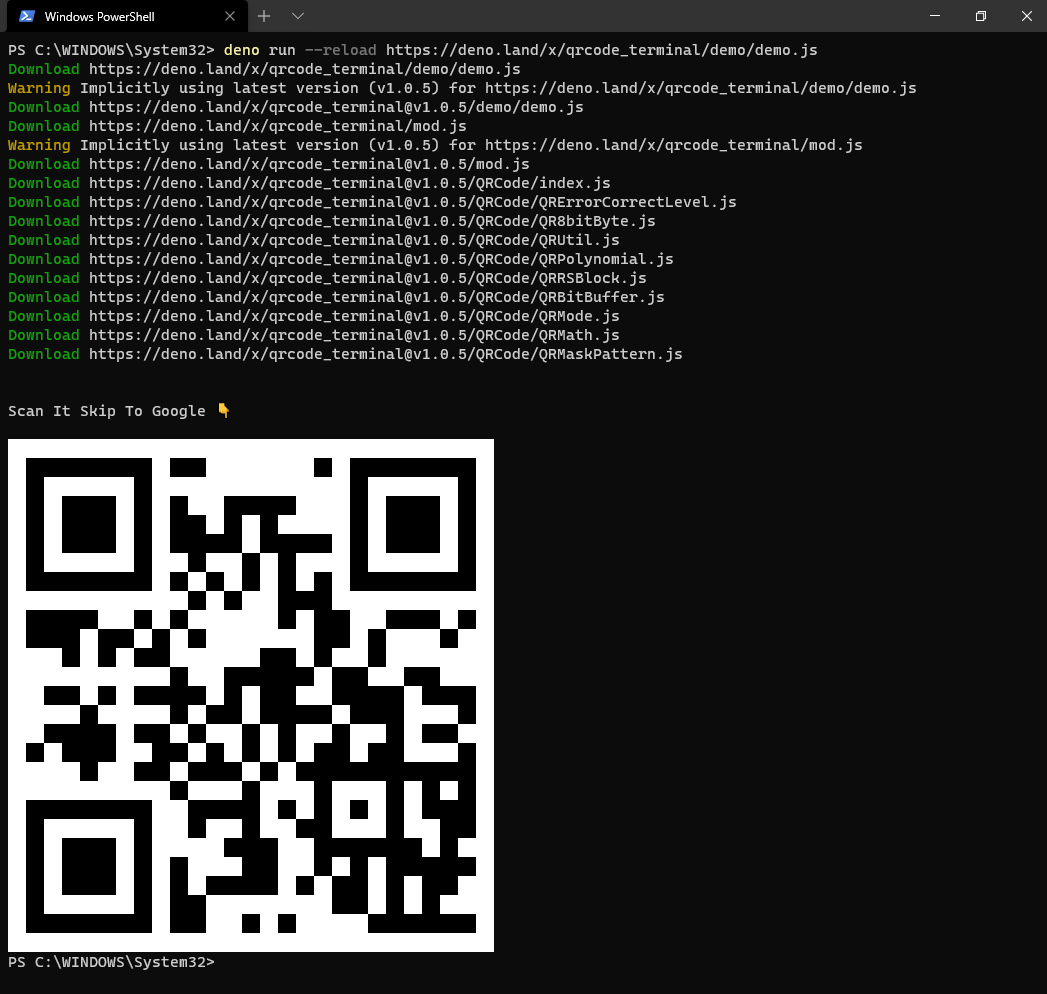Close the terminal window
Image resolution: width=1047 pixels, height=994 pixels.
point(1026,16)
